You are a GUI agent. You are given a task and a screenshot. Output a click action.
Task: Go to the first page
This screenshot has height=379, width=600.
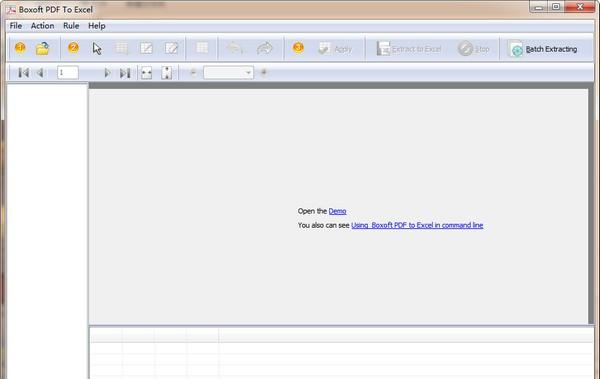pyautogui.click(x=23, y=73)
